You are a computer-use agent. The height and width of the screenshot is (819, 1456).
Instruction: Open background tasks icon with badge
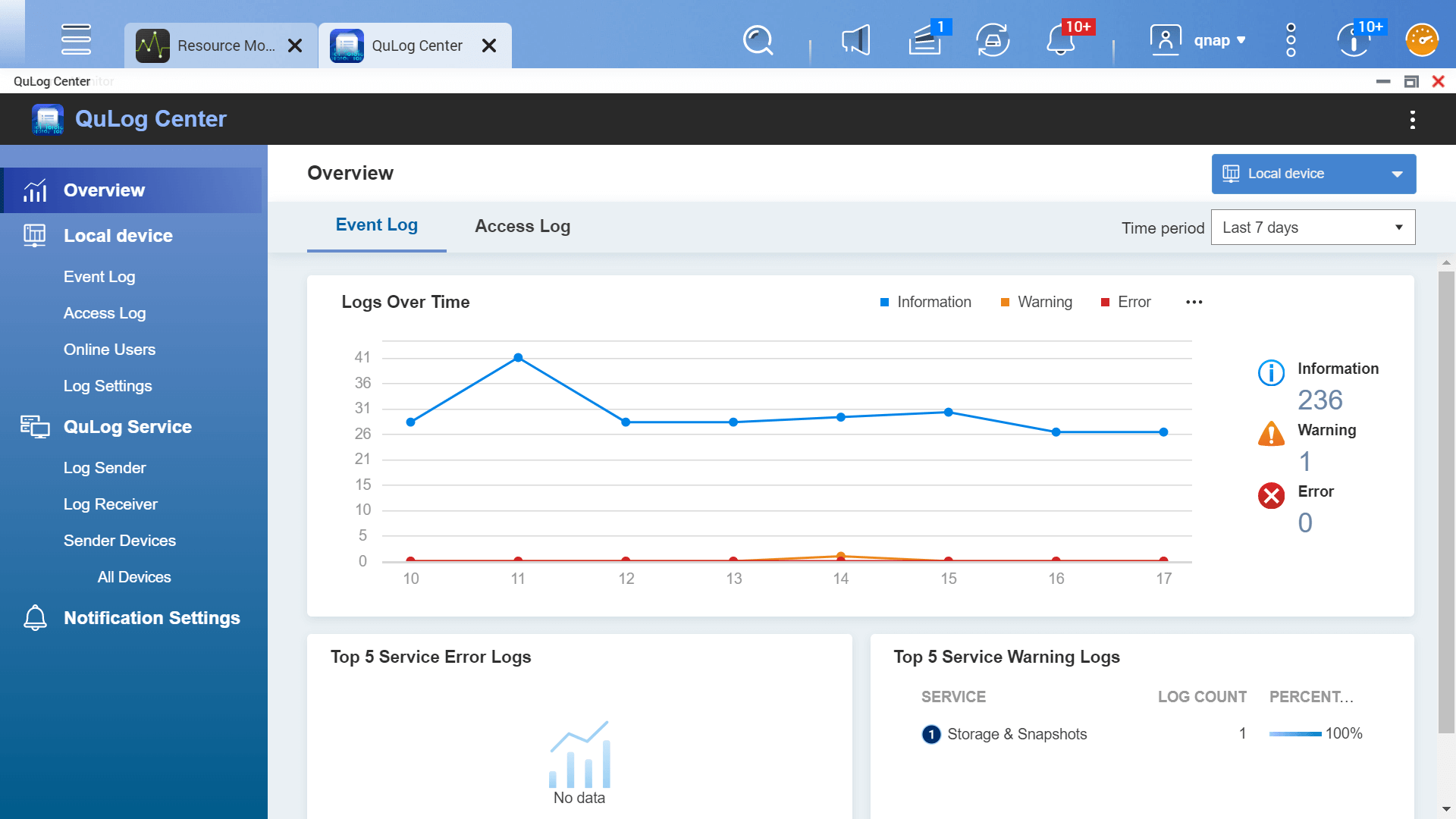(x=925, y=40)
